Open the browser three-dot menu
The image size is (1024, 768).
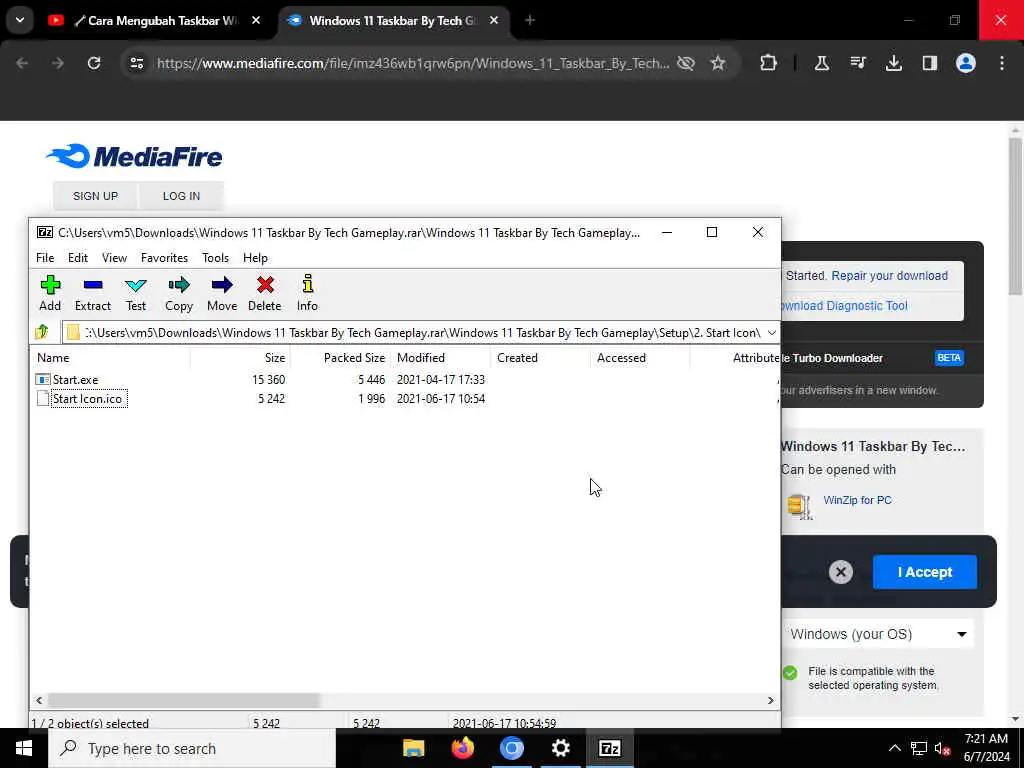[1002, 63]
